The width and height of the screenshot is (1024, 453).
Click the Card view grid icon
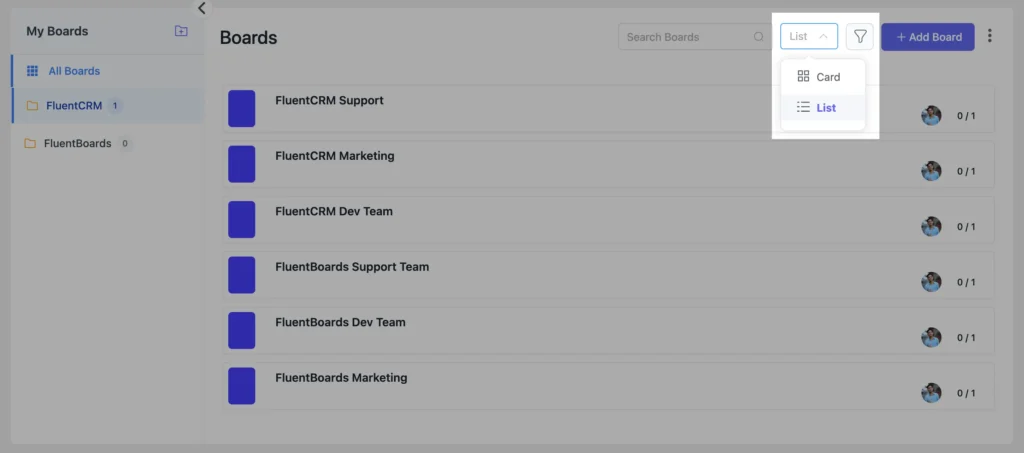pyautogui.click(x=803, y=76)
